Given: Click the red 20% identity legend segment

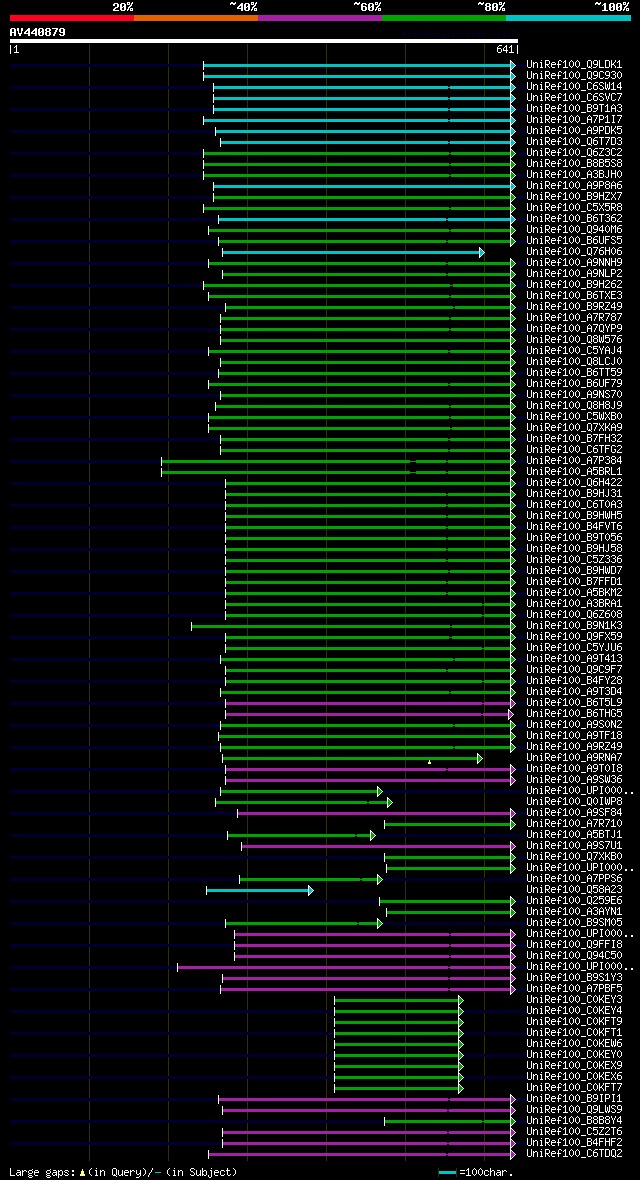Looking at the screenshot, I should (x=72, y=17).
